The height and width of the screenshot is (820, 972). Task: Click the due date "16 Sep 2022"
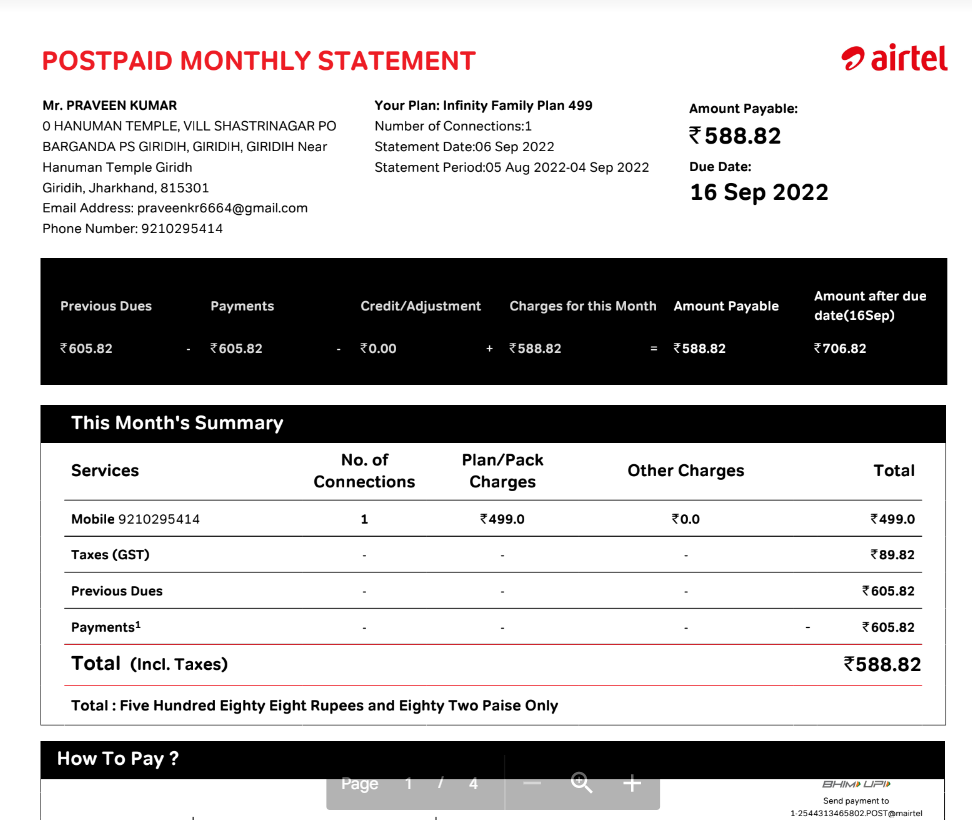point(759,192)
